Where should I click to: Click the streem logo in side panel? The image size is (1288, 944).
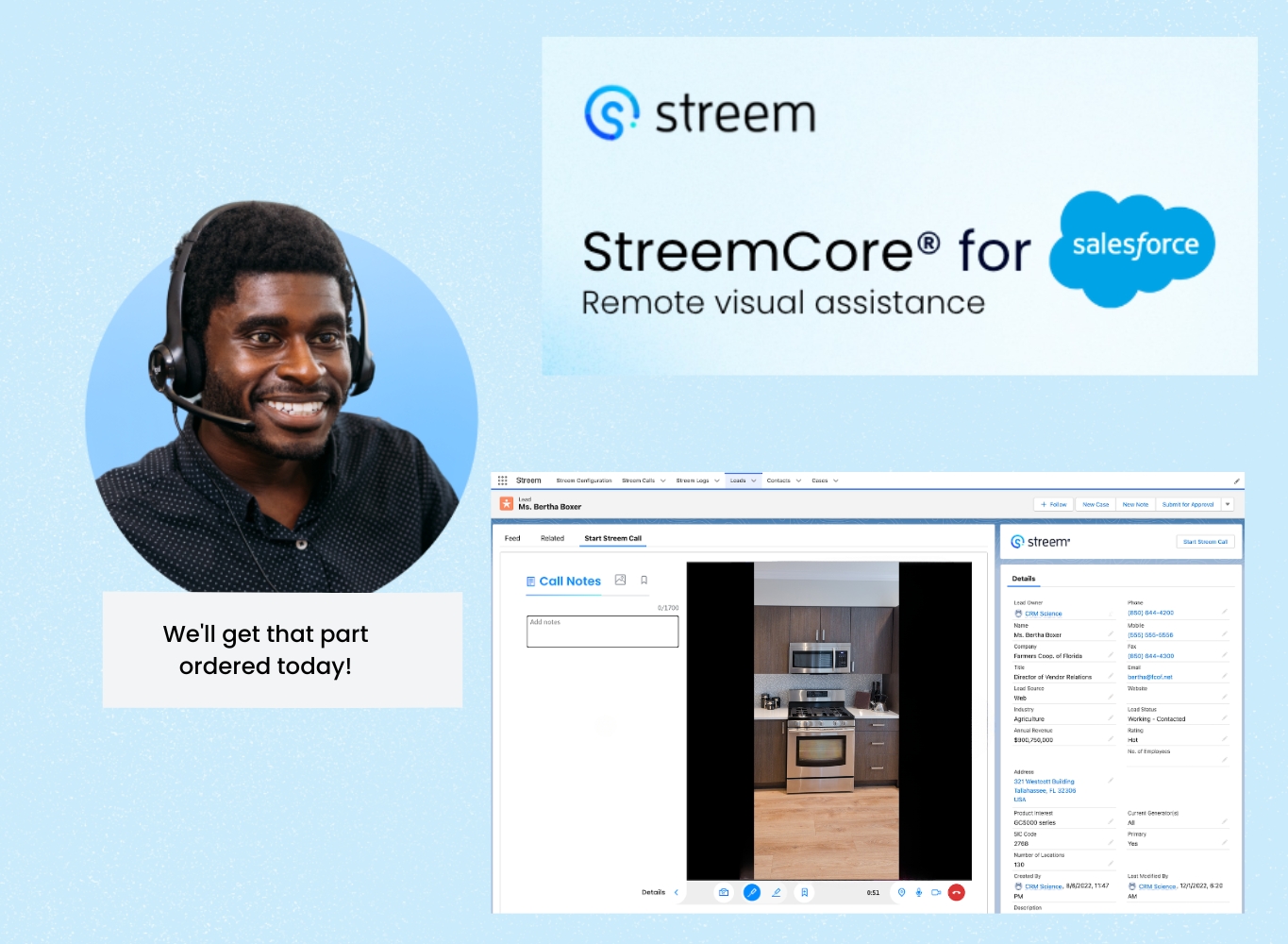[1040, 542]
